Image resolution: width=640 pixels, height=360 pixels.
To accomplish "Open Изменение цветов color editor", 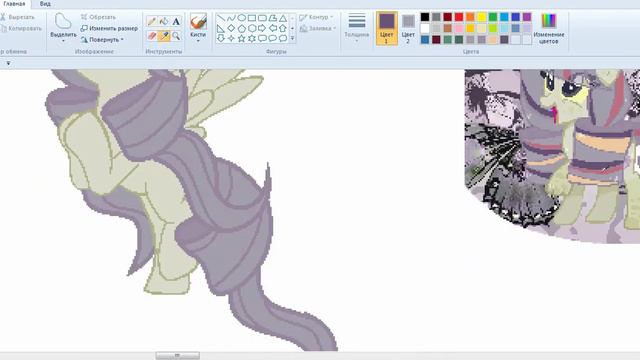I will tap(549, 28).
